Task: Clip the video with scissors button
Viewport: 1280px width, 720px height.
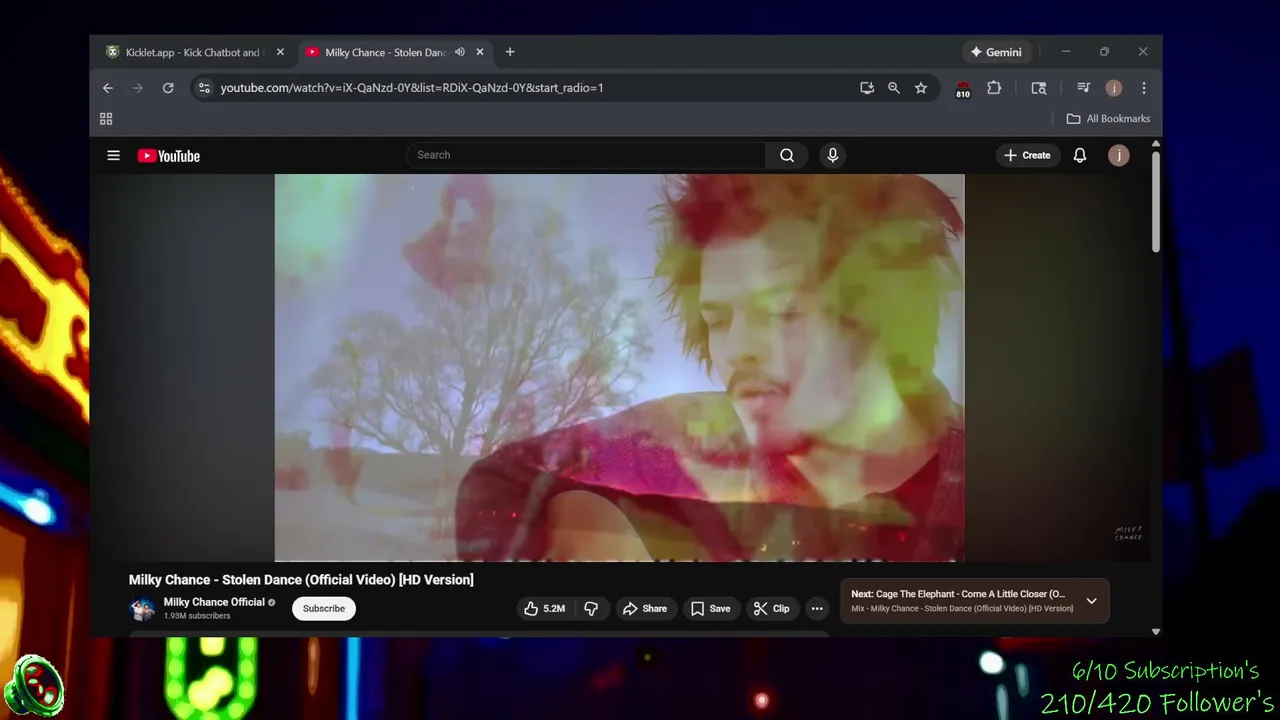Action: click(771, 608)
